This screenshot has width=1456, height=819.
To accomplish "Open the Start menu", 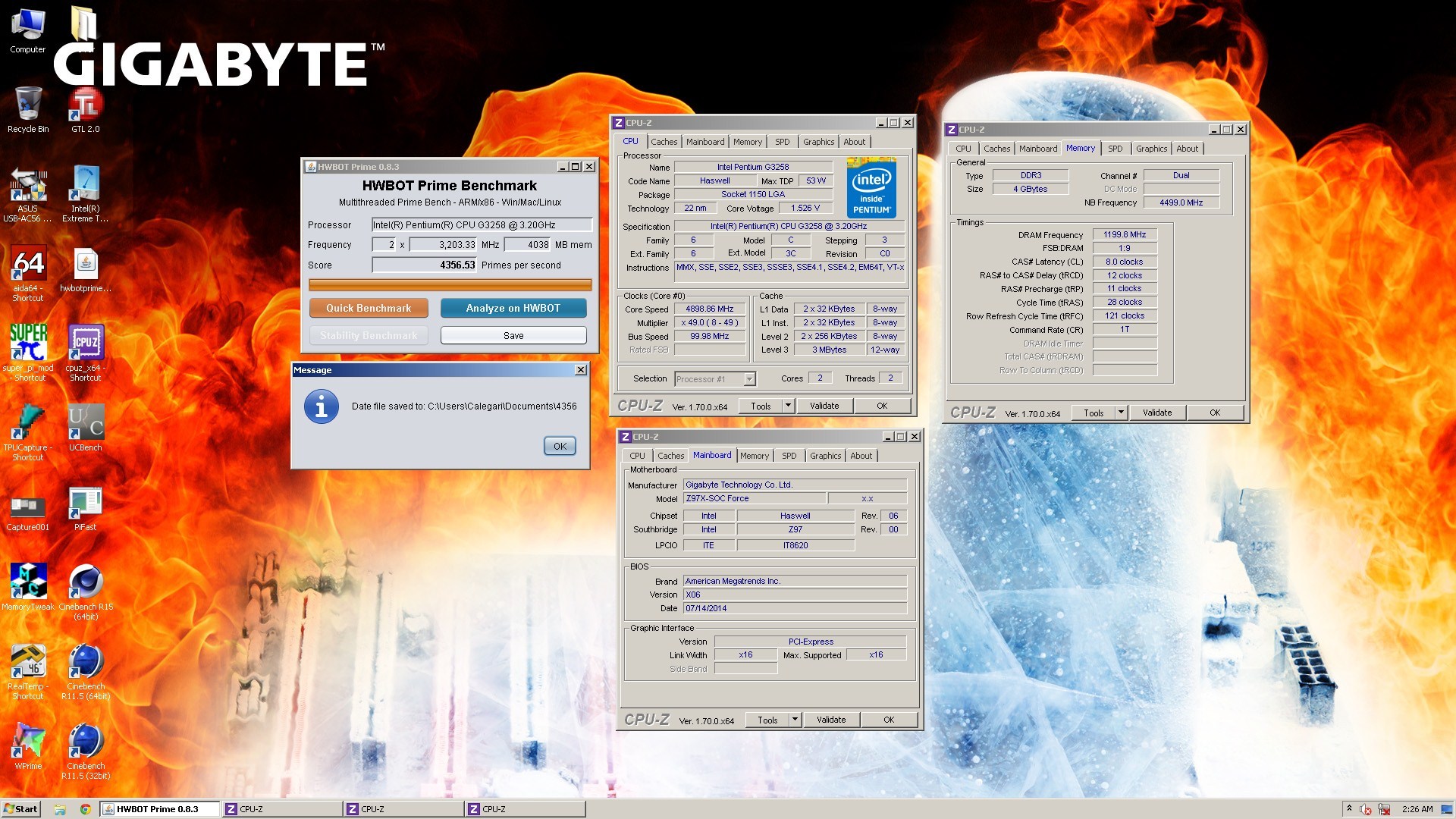I will point(20,809).
